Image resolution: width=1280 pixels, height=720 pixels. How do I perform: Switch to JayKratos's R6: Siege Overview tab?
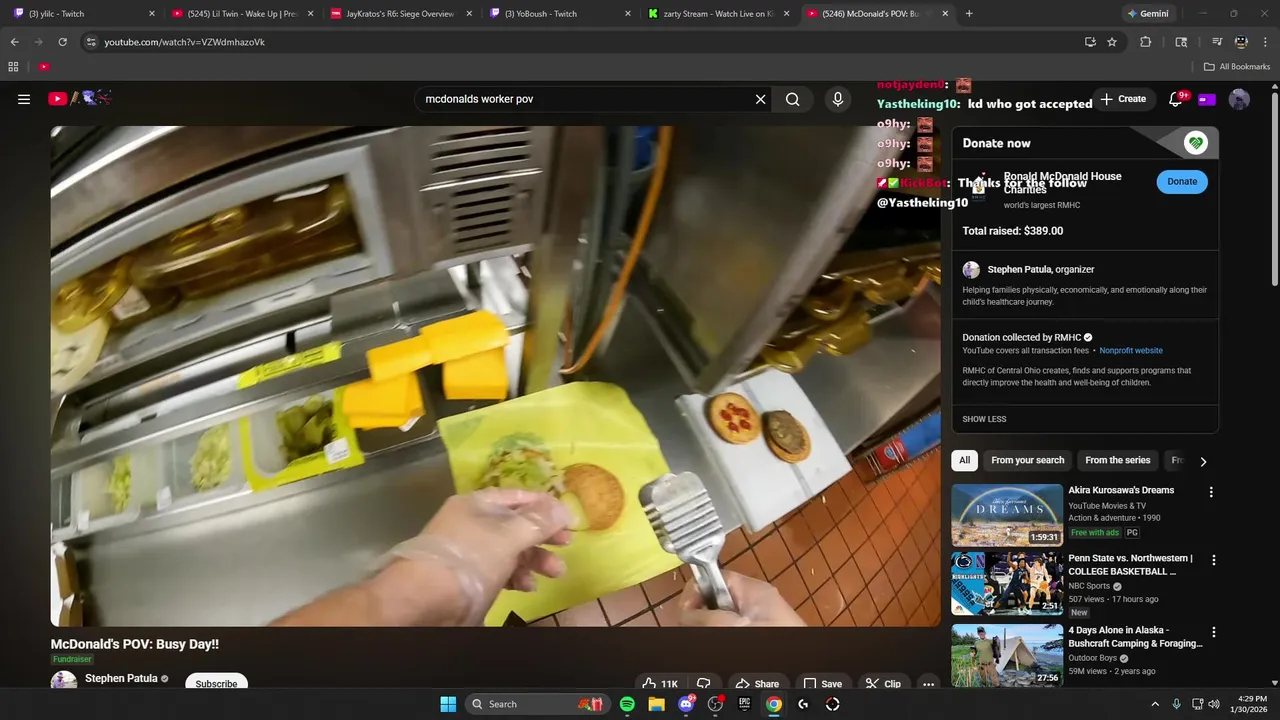coord(400,14)
